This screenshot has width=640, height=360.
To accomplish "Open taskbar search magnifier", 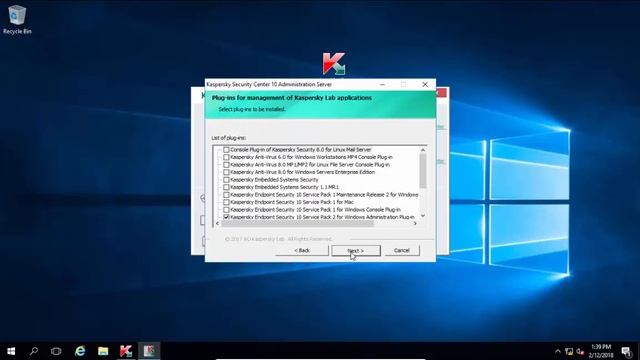I will point(34,351).
